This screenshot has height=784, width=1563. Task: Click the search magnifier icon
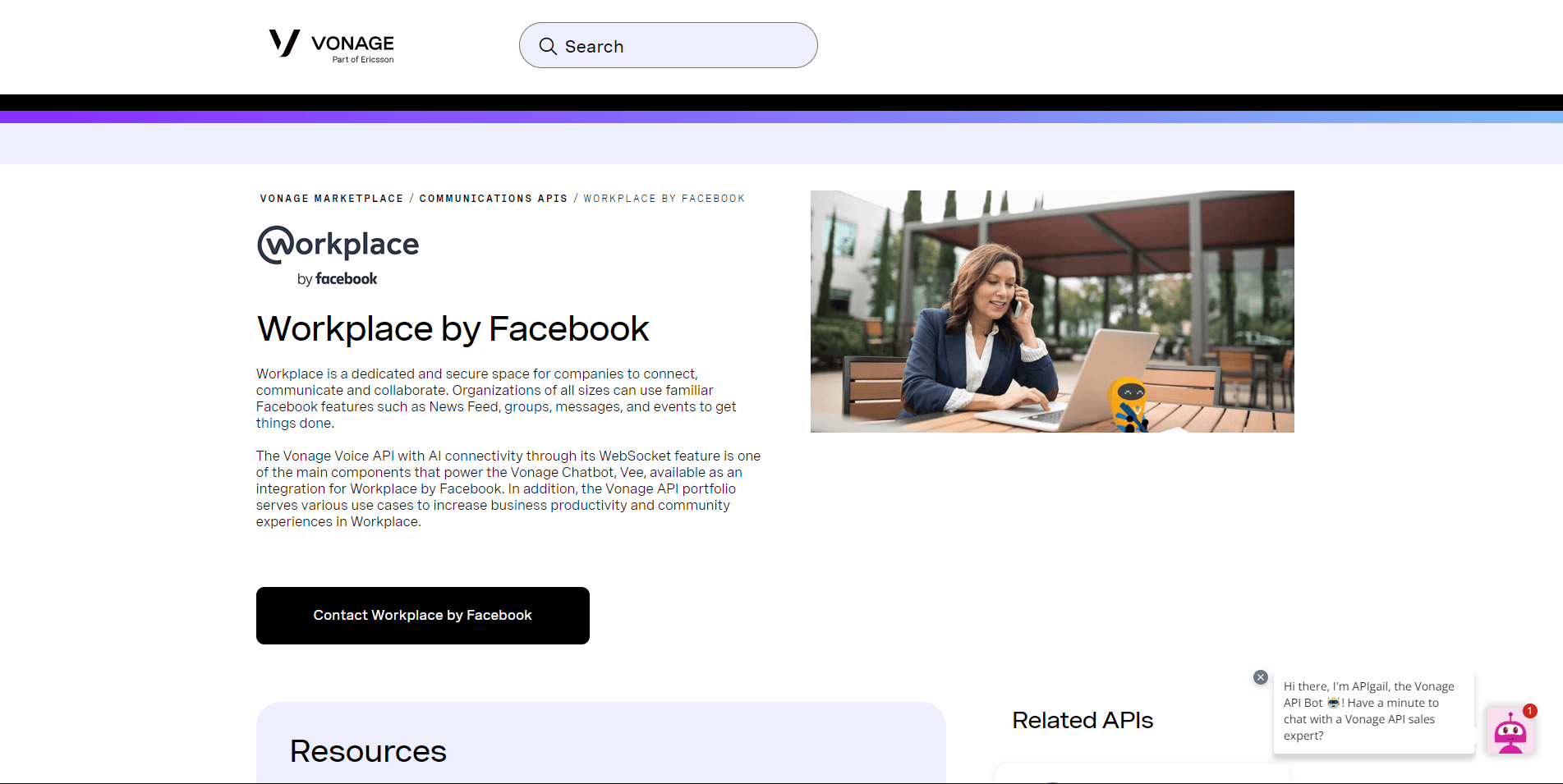548,46
